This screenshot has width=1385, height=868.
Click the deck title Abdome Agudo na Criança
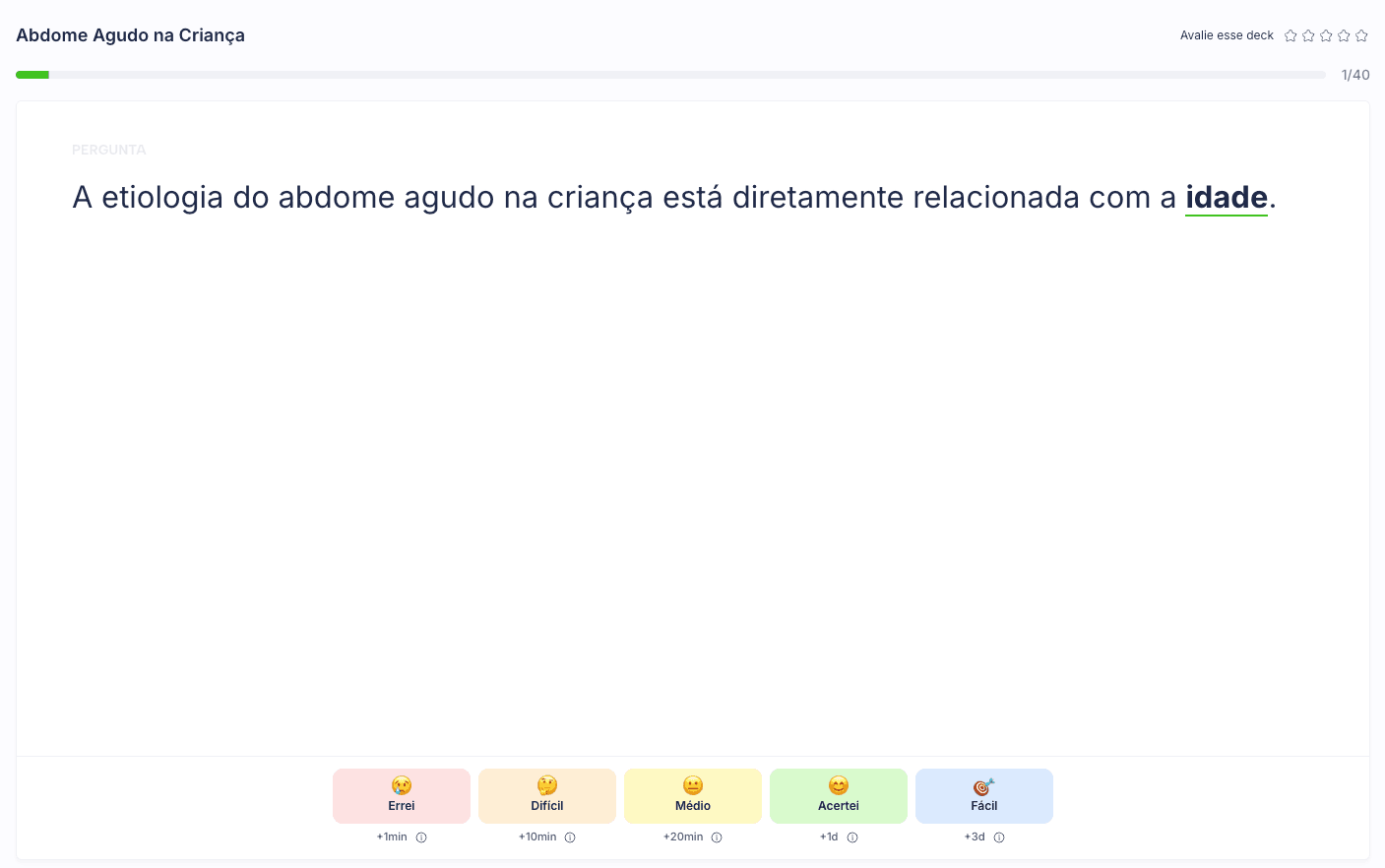(x=130, y=35)
